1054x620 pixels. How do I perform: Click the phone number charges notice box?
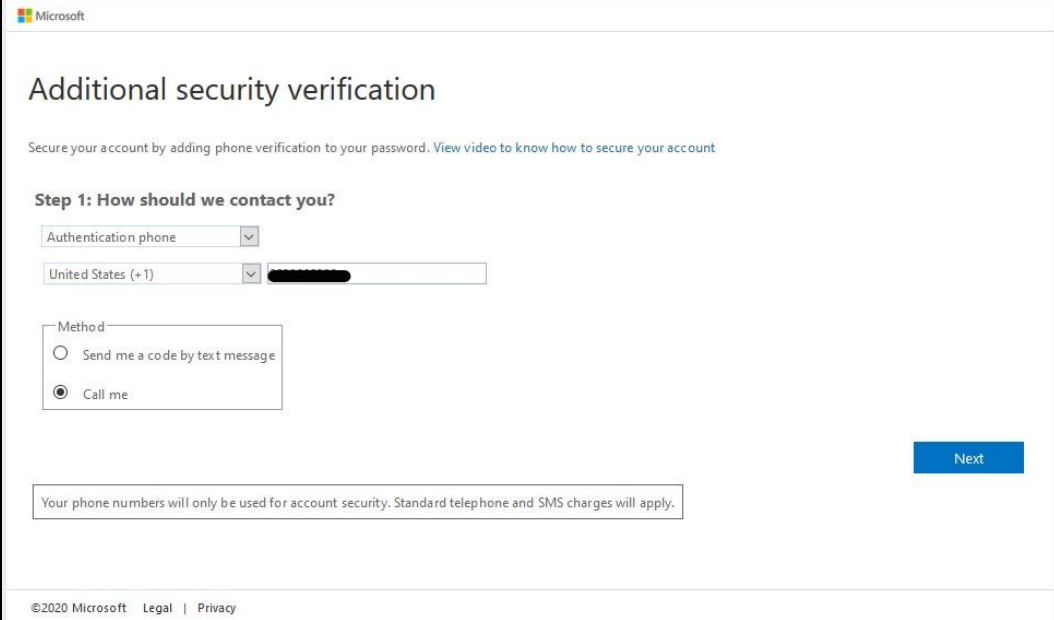tap(358, 502)
